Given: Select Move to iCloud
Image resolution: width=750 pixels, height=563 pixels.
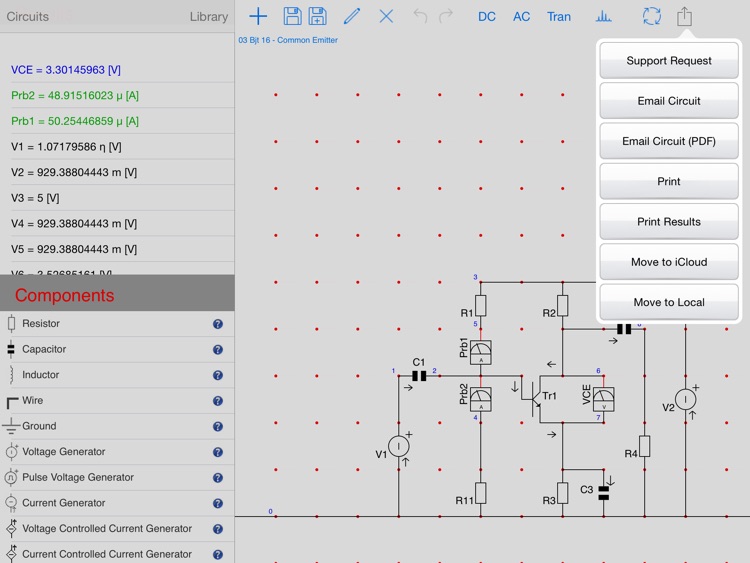Looking at the screenshot, I should coord(669,262).
